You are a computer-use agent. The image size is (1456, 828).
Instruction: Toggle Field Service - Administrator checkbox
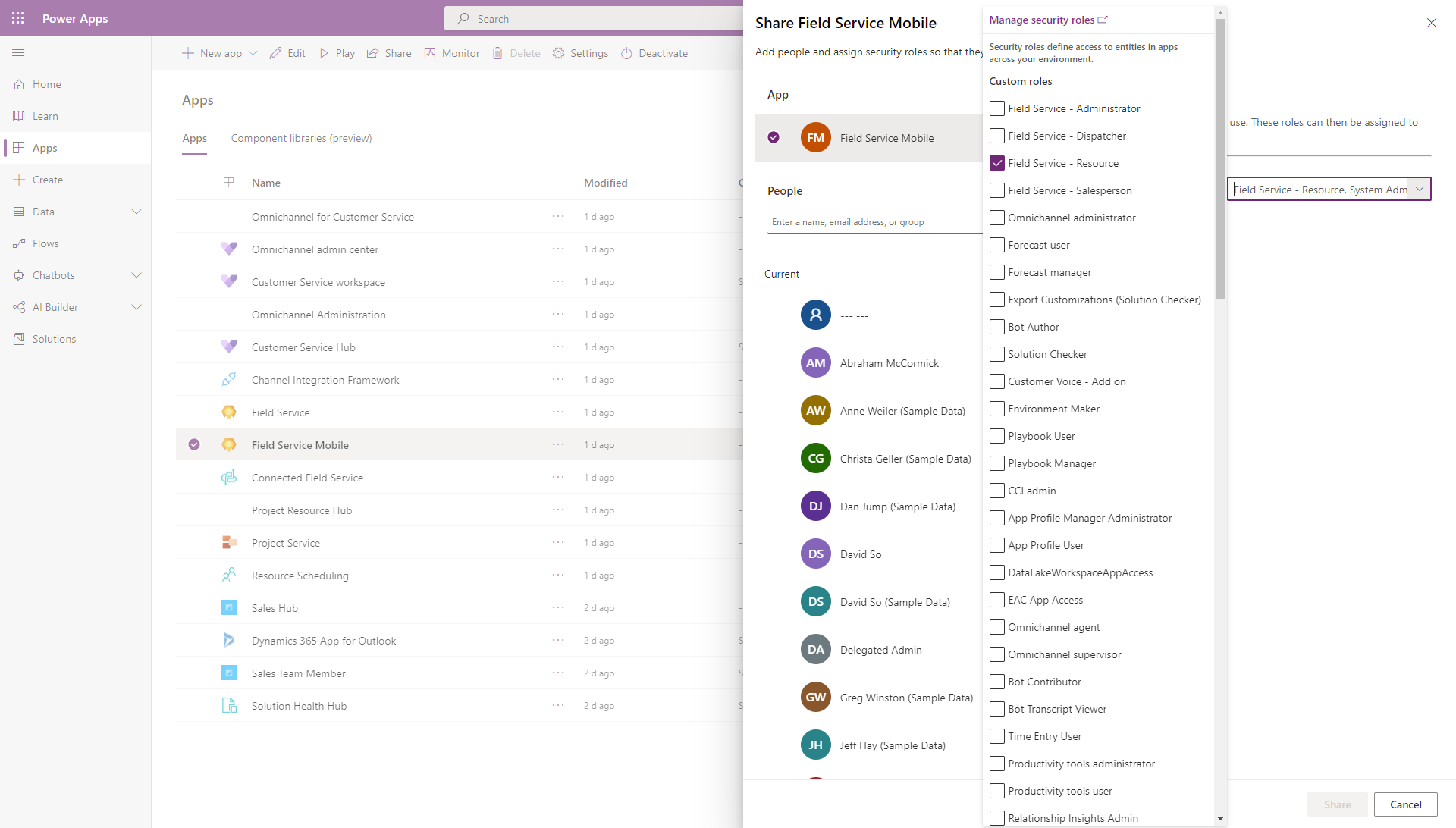(997, 108)
